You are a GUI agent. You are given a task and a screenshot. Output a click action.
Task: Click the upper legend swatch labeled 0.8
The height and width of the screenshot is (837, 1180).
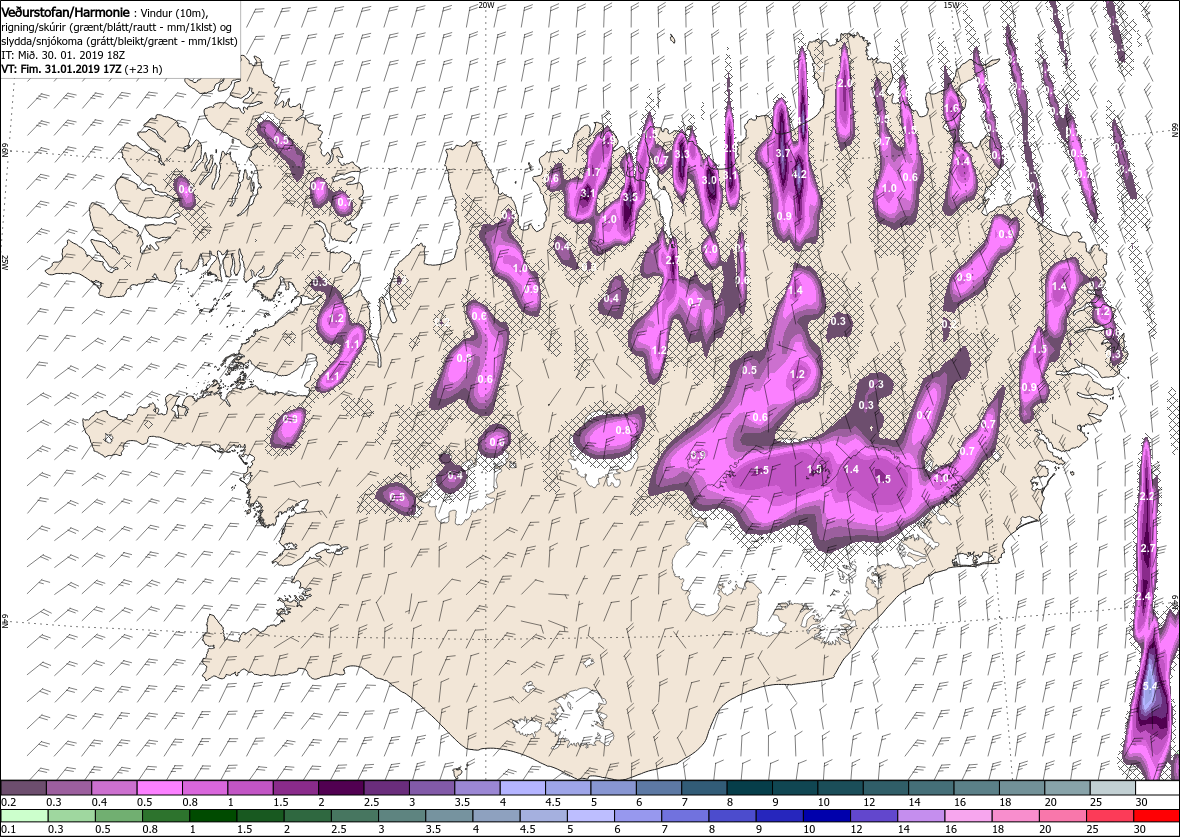click(205, 787)
